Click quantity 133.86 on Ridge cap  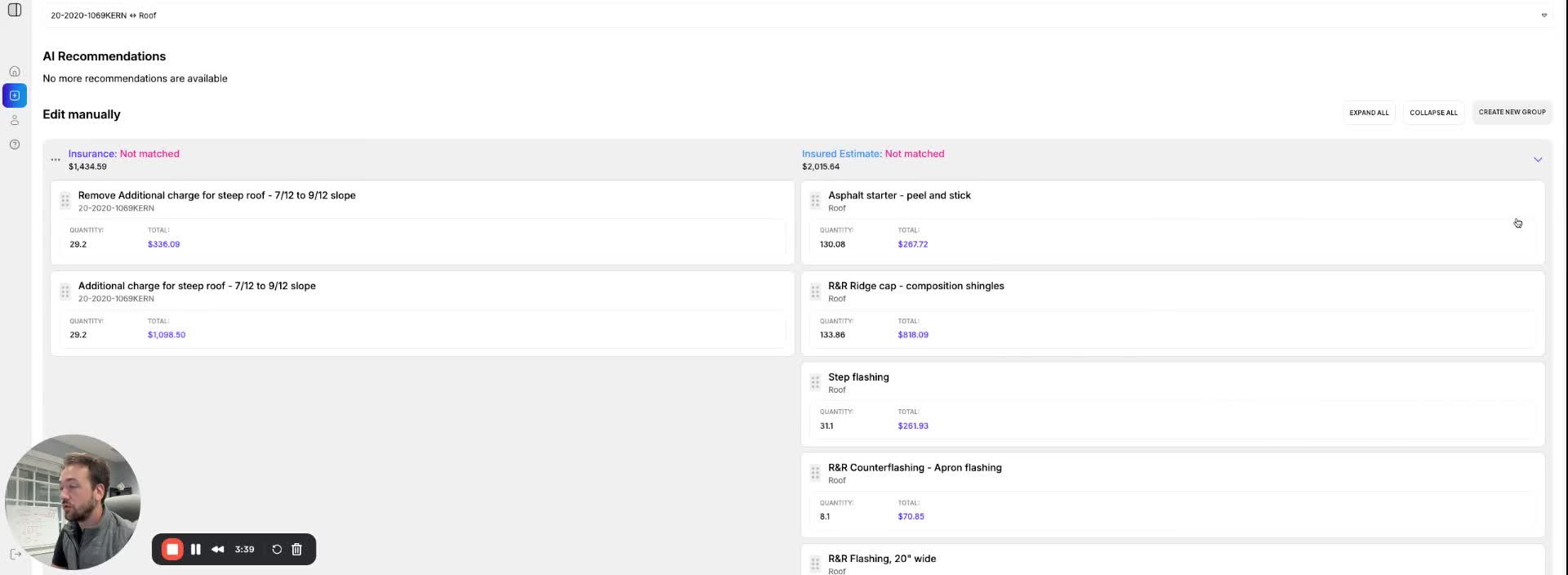point(832,335)
